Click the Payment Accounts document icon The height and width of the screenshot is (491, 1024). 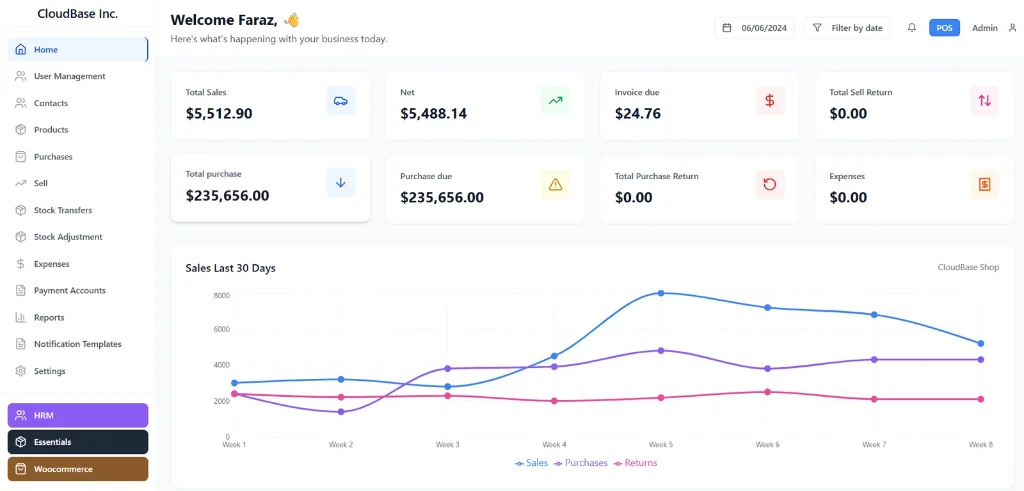click(x=21, y=291)
